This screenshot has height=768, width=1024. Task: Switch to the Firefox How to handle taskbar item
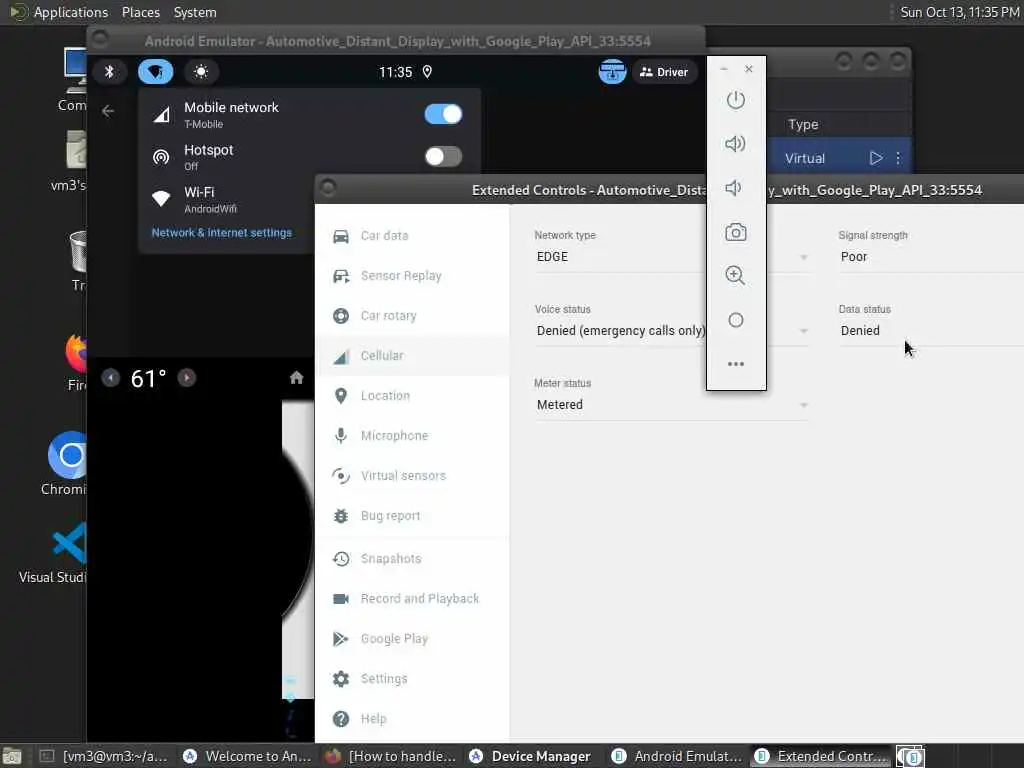tap(392, 756)
